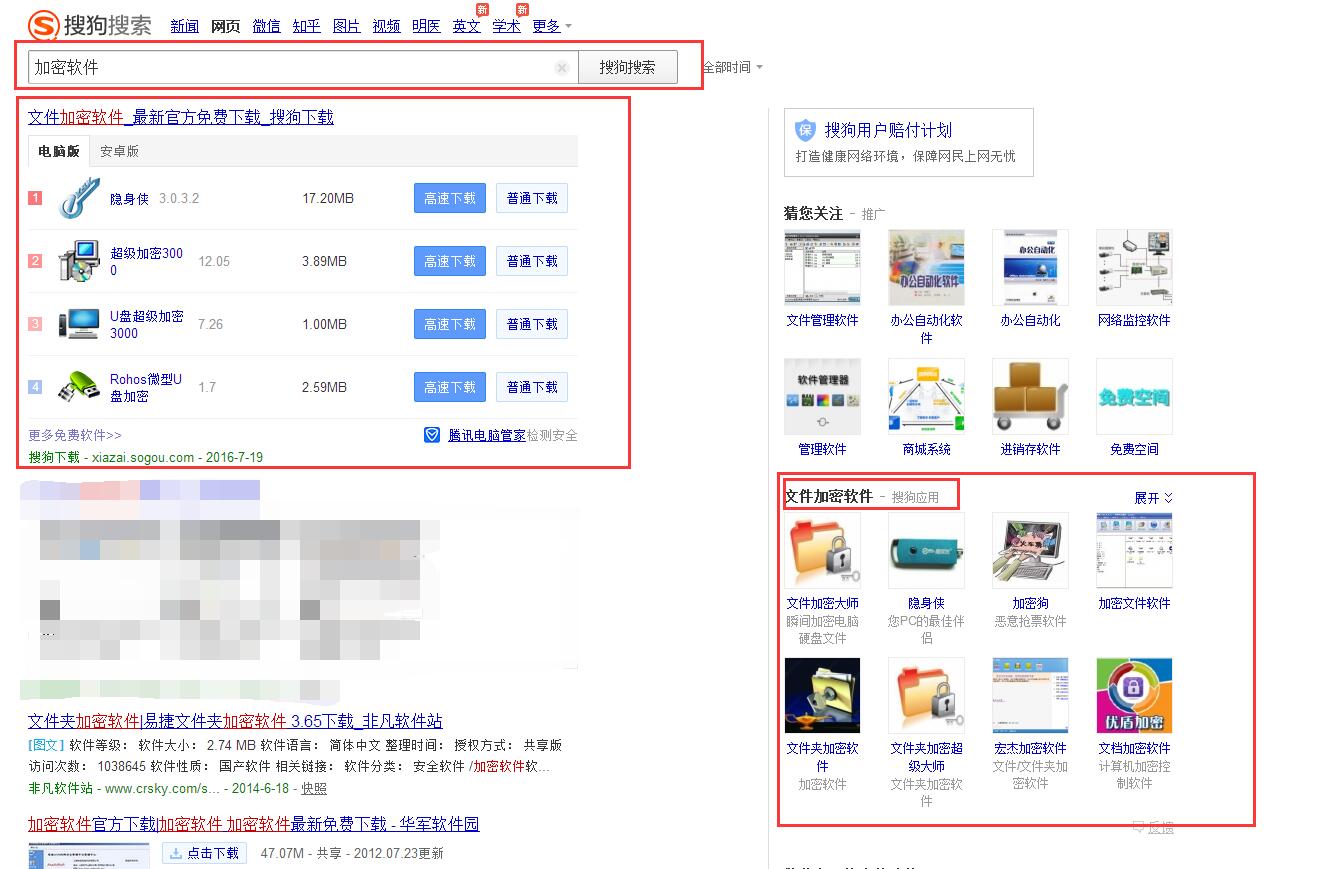Switch to the 英文 search tab
Screen dimensions: 1332x869
click(466, 26)
